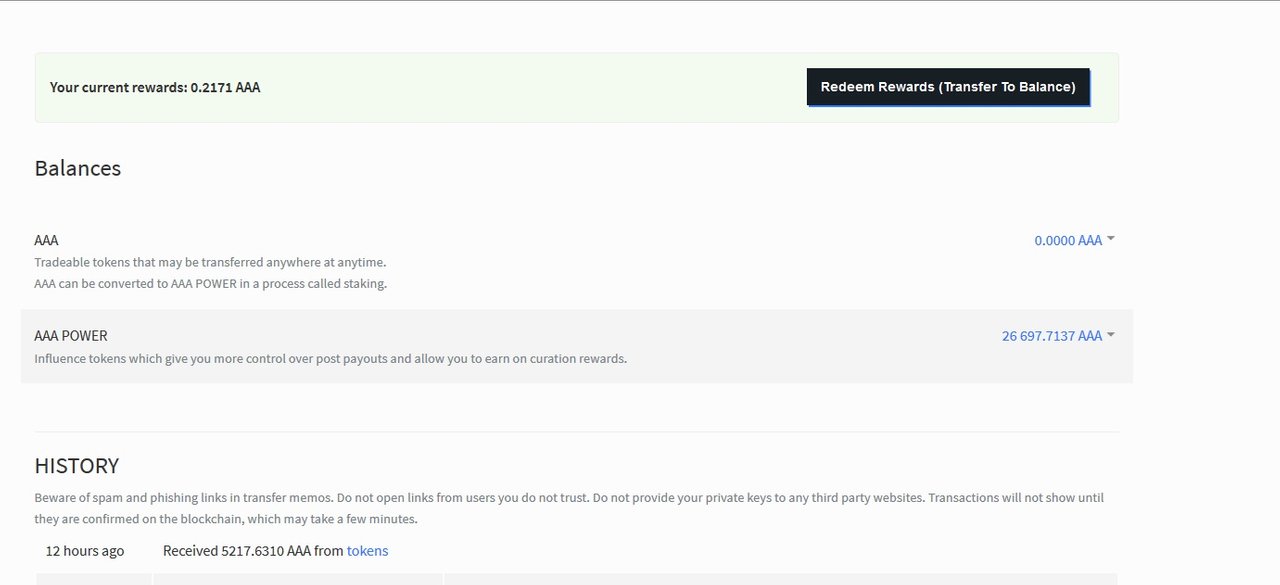
Task: Click the Balances section heading
Action: point(78,168)
